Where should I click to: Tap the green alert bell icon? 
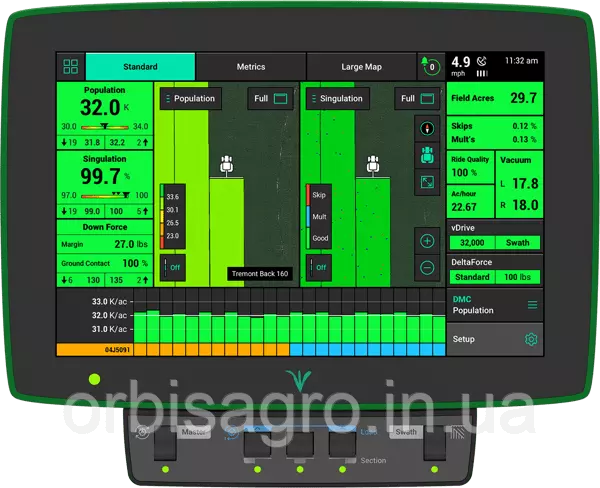(431, 66)
